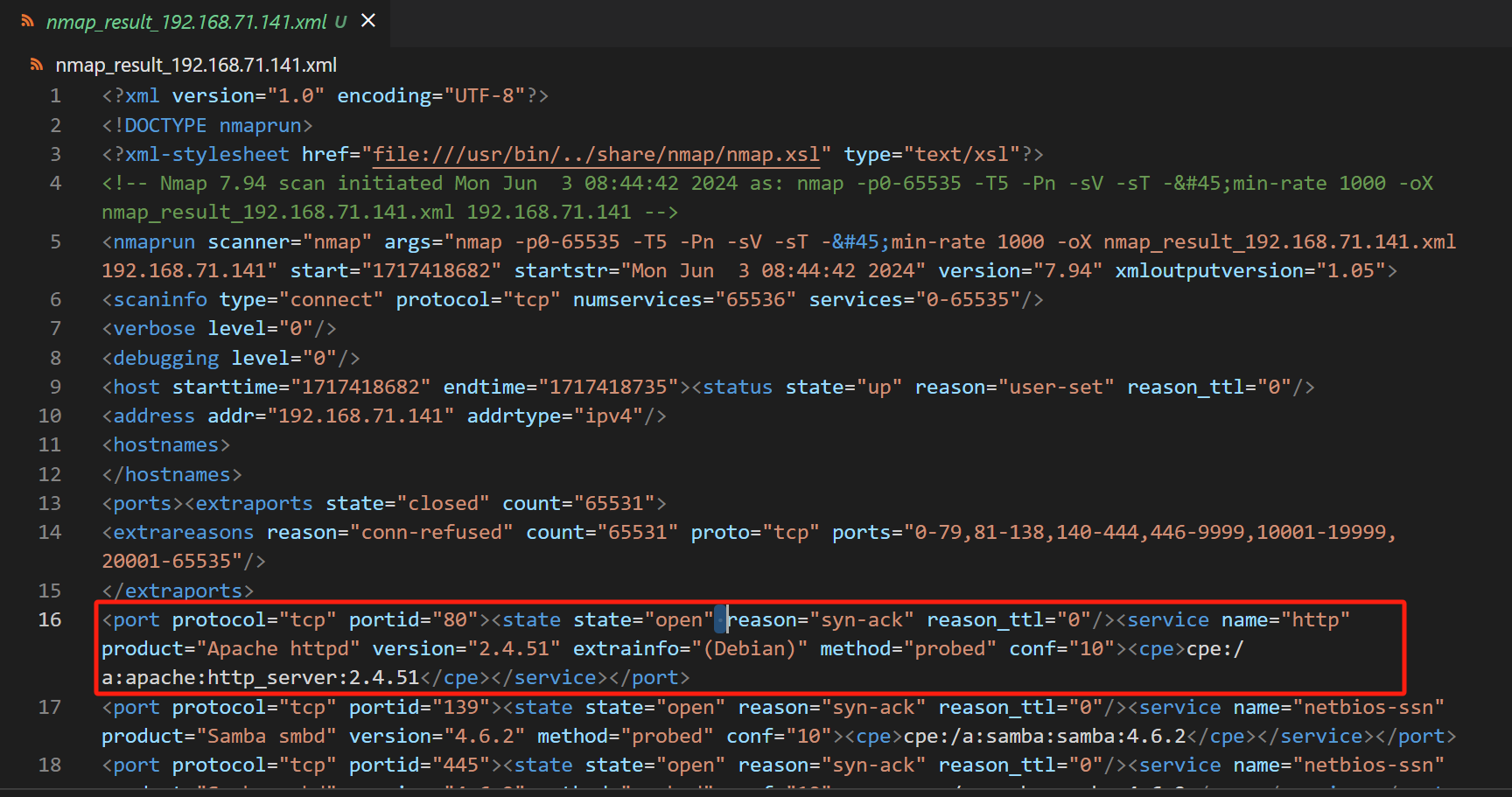
Task: Close the nmap_result_192.168.71.141.xml tab
Action: point(367,20)
